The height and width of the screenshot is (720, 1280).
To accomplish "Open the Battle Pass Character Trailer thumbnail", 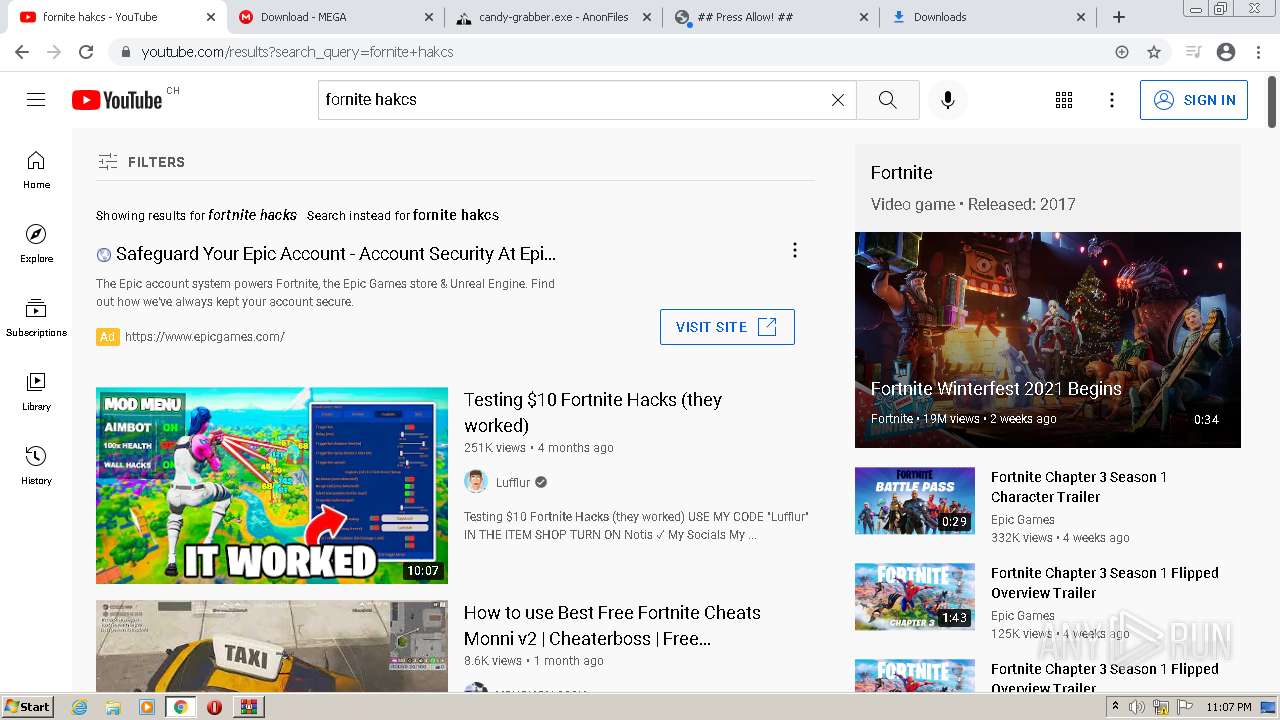I will (x=915, y=501).
